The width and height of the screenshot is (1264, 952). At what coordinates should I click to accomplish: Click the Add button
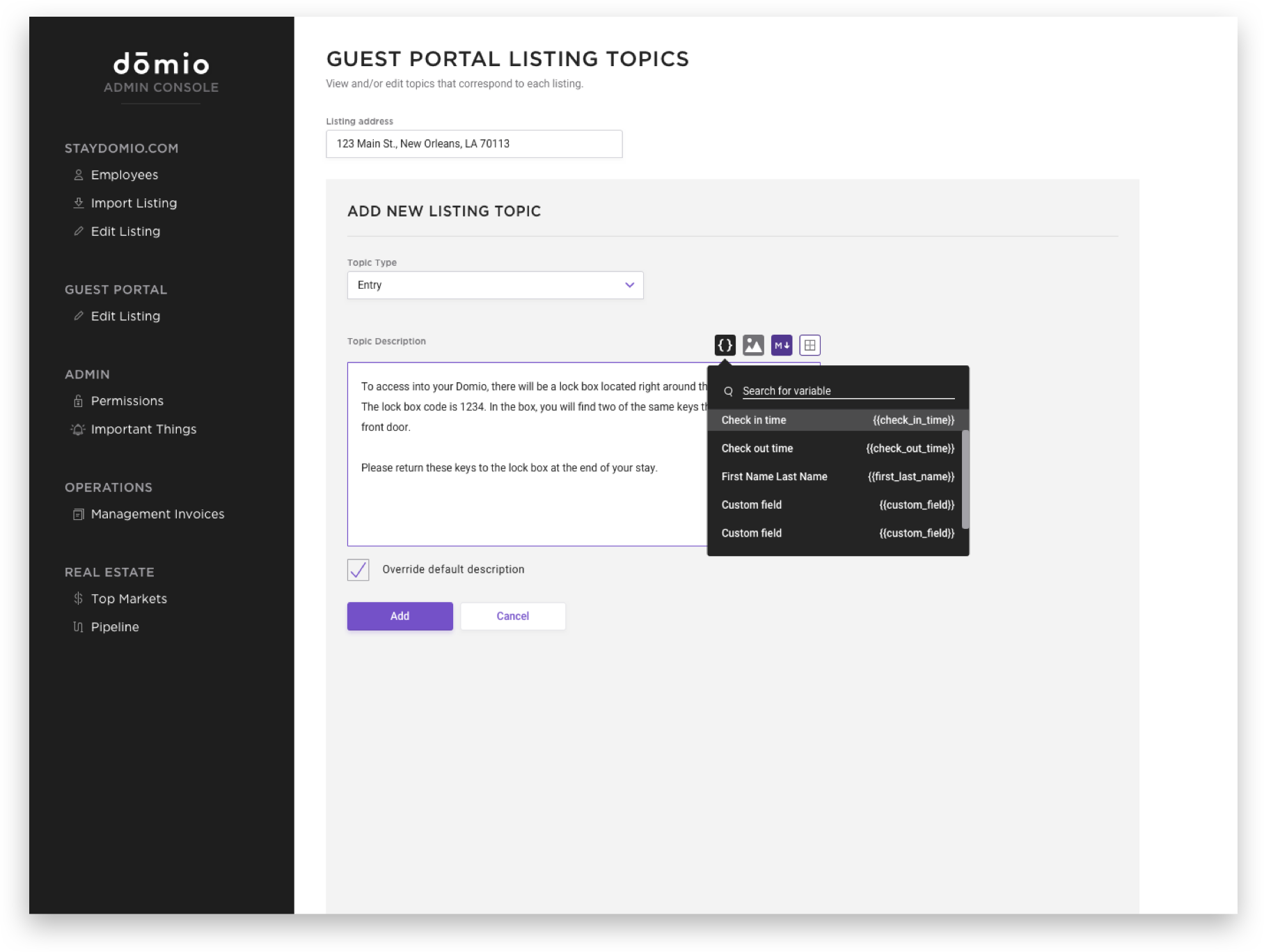tap(400, 616)
